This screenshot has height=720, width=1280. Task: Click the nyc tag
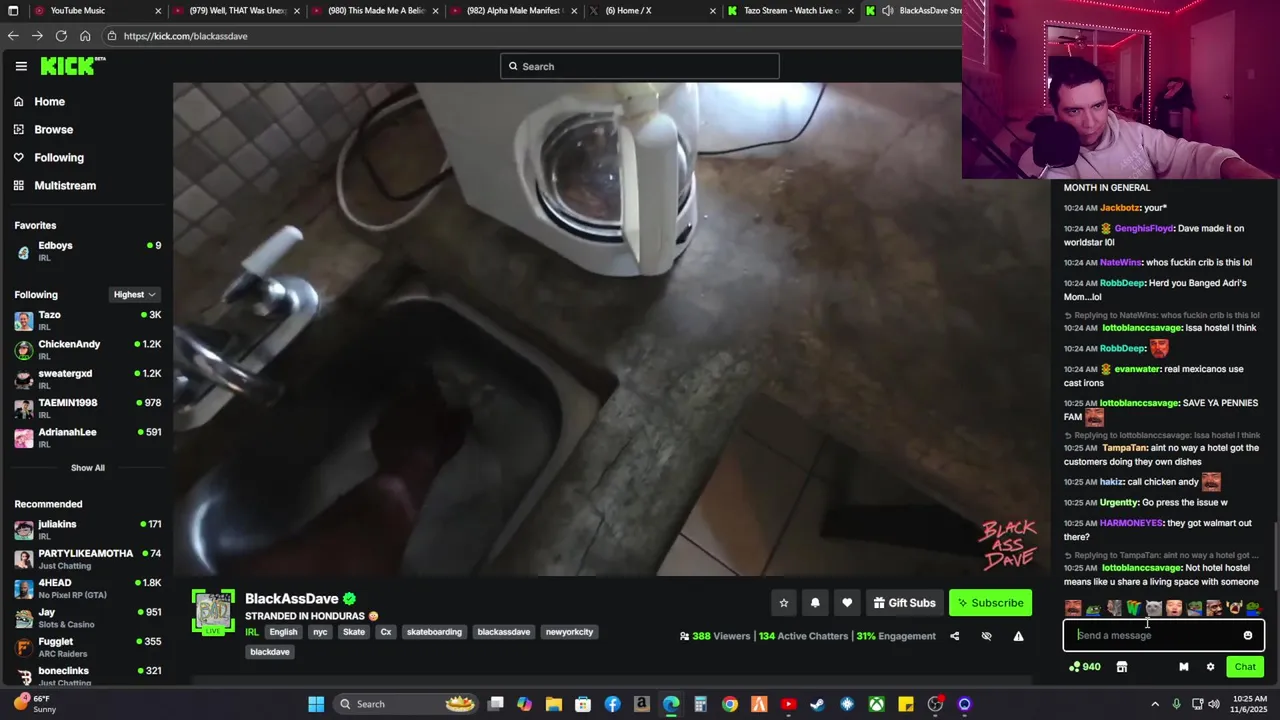[320, 632]
